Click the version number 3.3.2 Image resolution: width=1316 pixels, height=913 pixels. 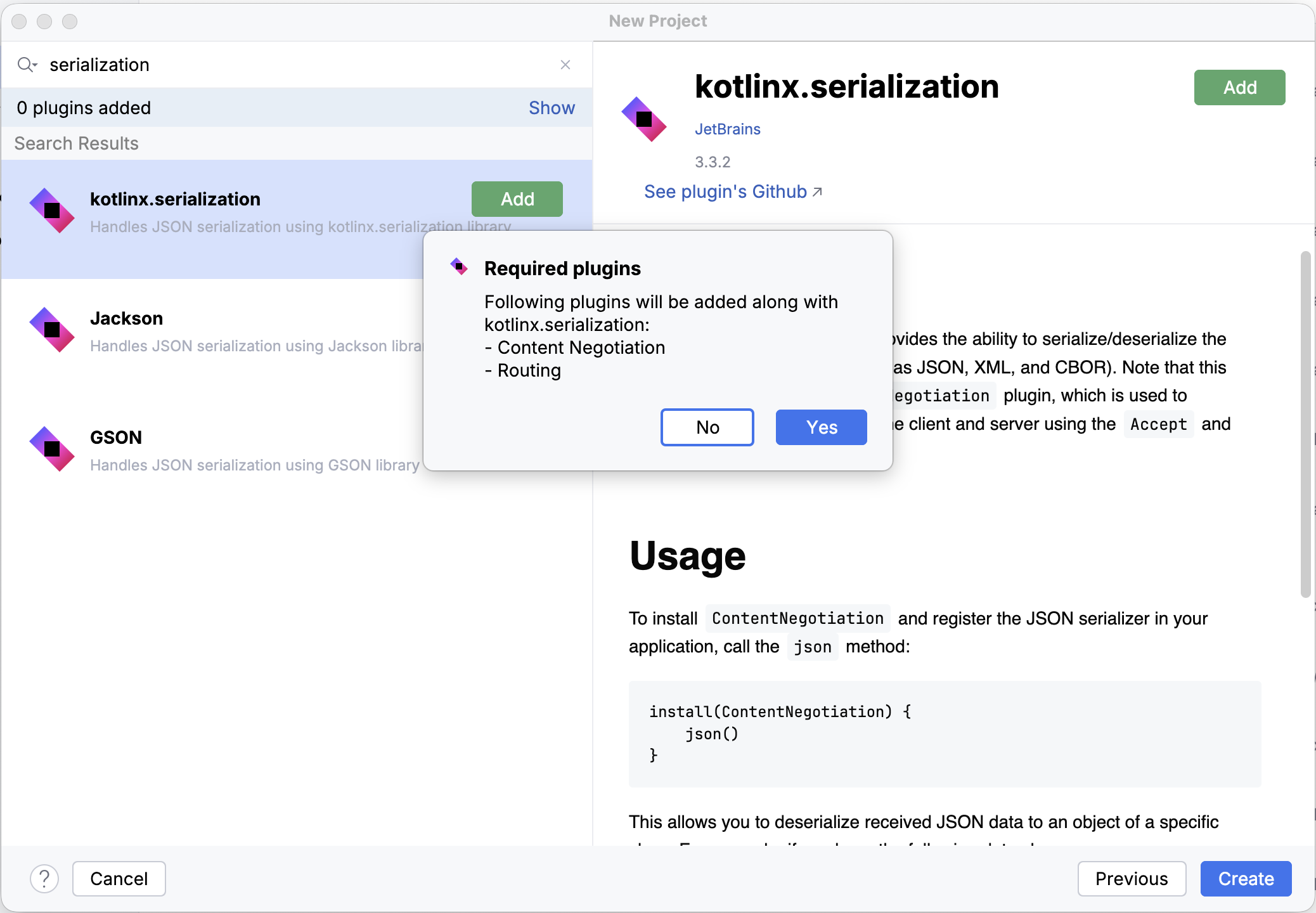pos(713,162)
